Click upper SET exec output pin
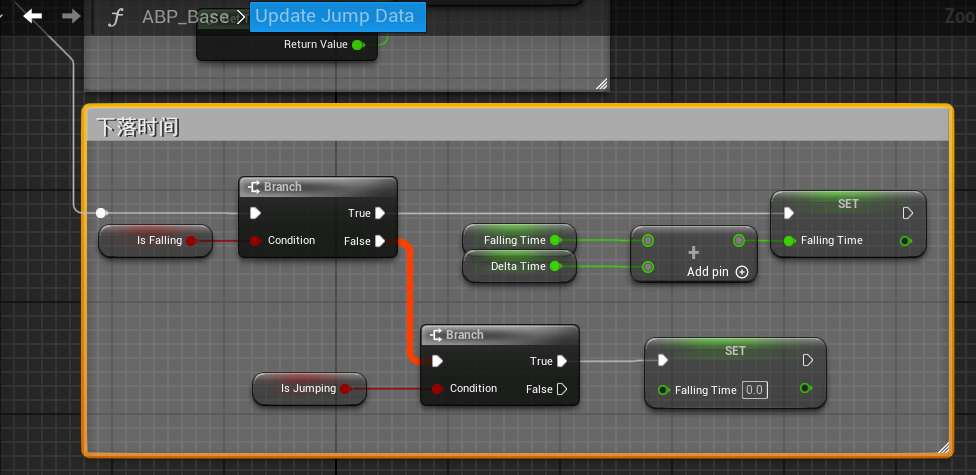 click(908, 214)
